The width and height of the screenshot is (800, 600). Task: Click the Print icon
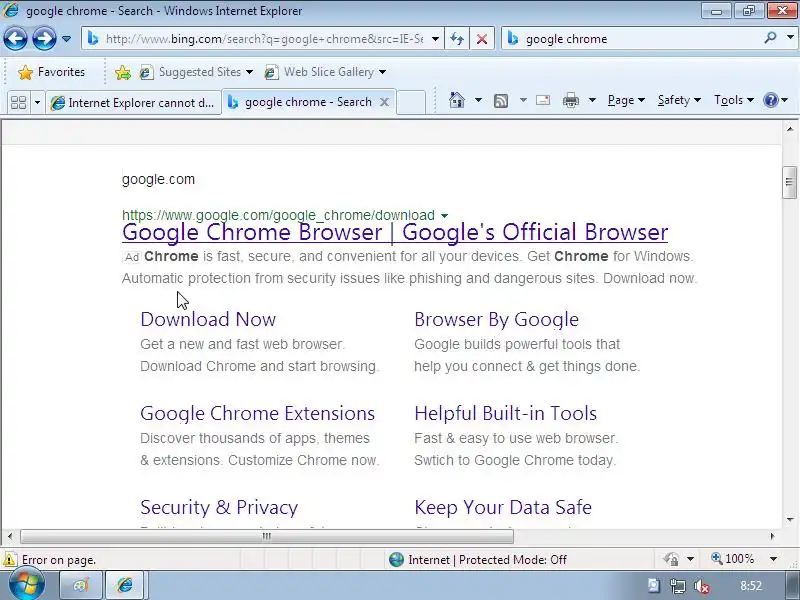coord(570,101)
